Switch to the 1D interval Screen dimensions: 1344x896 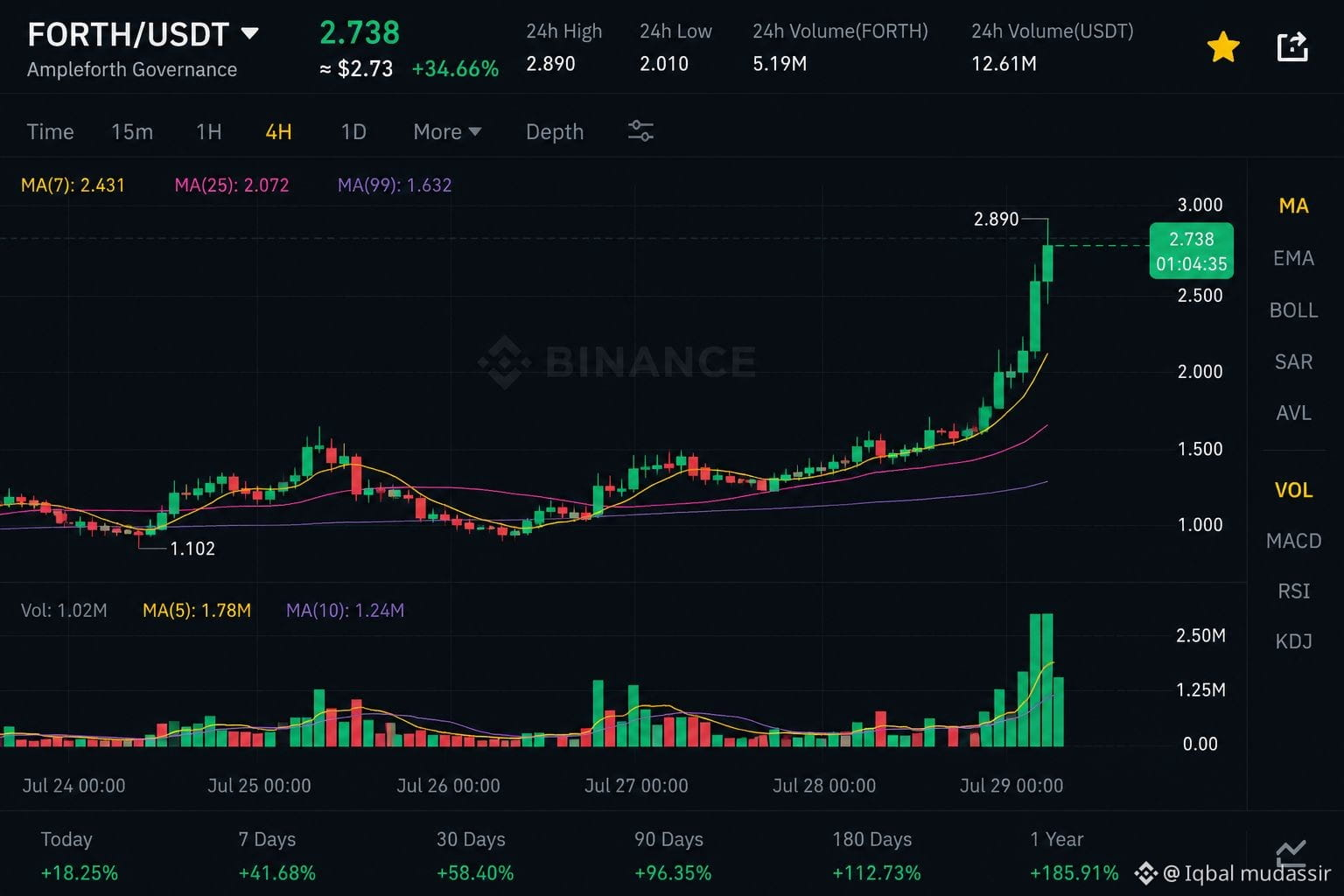353,131
